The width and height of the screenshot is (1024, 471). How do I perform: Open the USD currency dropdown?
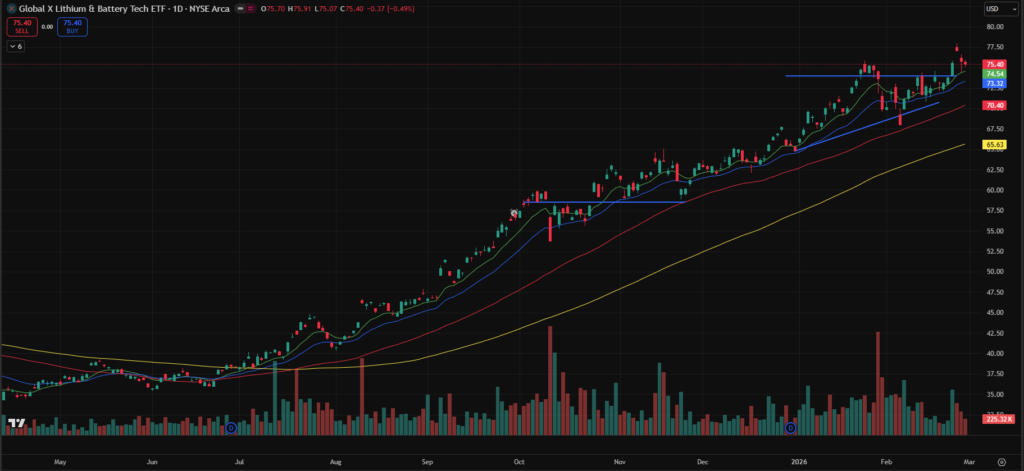tap(993, 9)
